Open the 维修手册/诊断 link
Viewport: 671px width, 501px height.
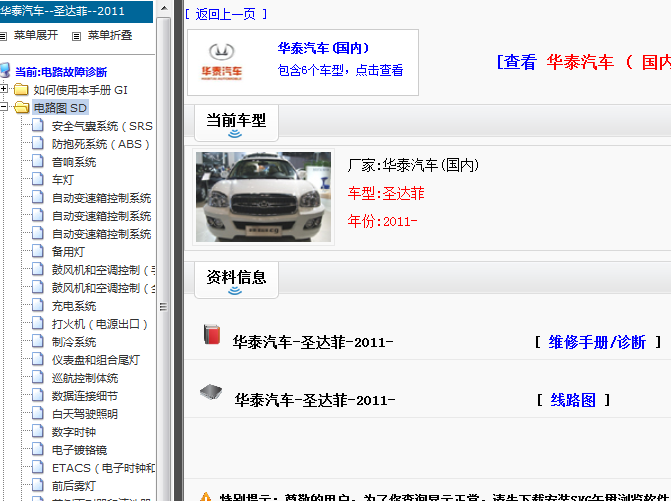tap(597, 342)
